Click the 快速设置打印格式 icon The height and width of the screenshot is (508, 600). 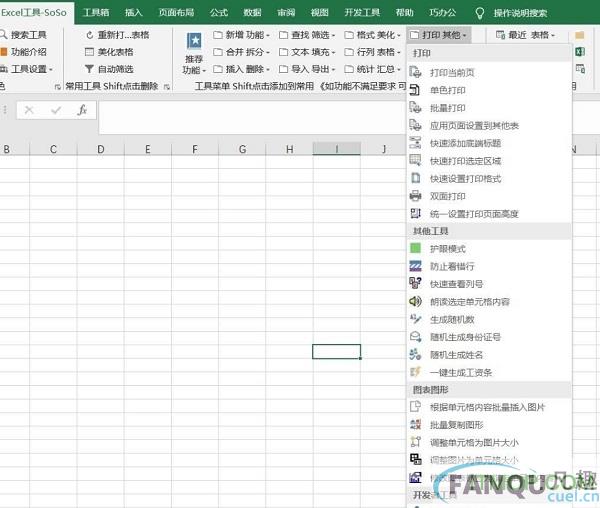coord(415,178)
